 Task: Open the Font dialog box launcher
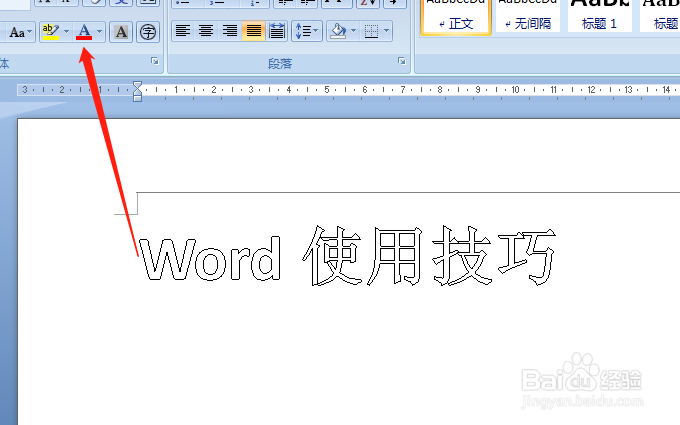pyautogui.click(x=155, y=61)
